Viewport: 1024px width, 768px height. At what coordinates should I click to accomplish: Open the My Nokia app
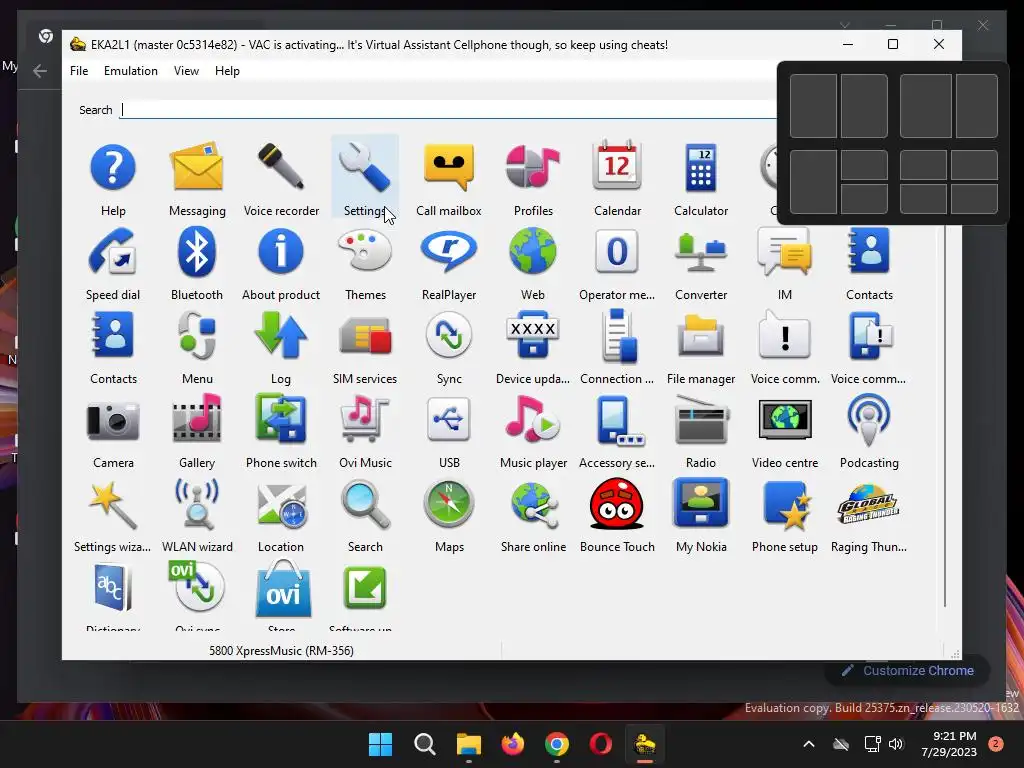(x=701, y=503)
